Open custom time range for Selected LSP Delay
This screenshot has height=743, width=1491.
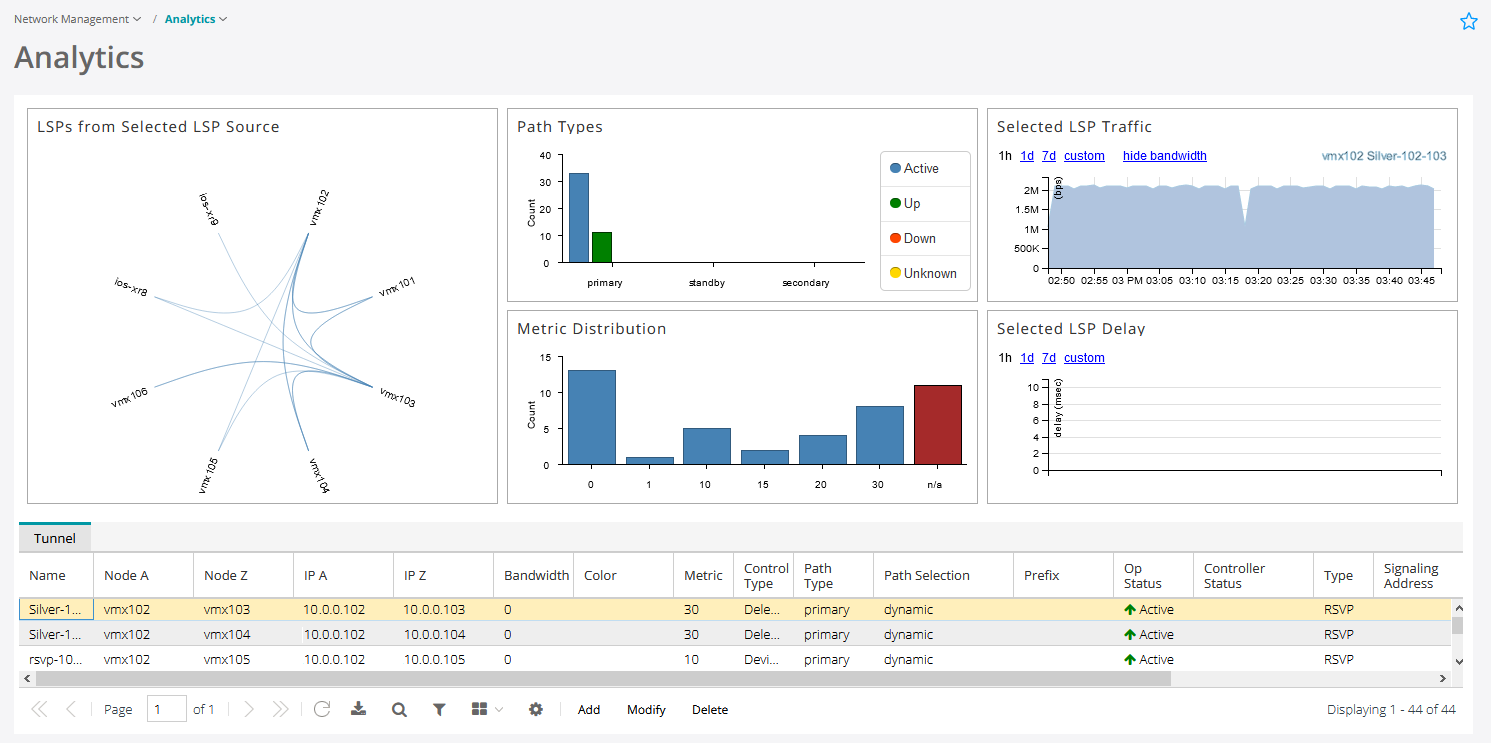(1084, 357)
